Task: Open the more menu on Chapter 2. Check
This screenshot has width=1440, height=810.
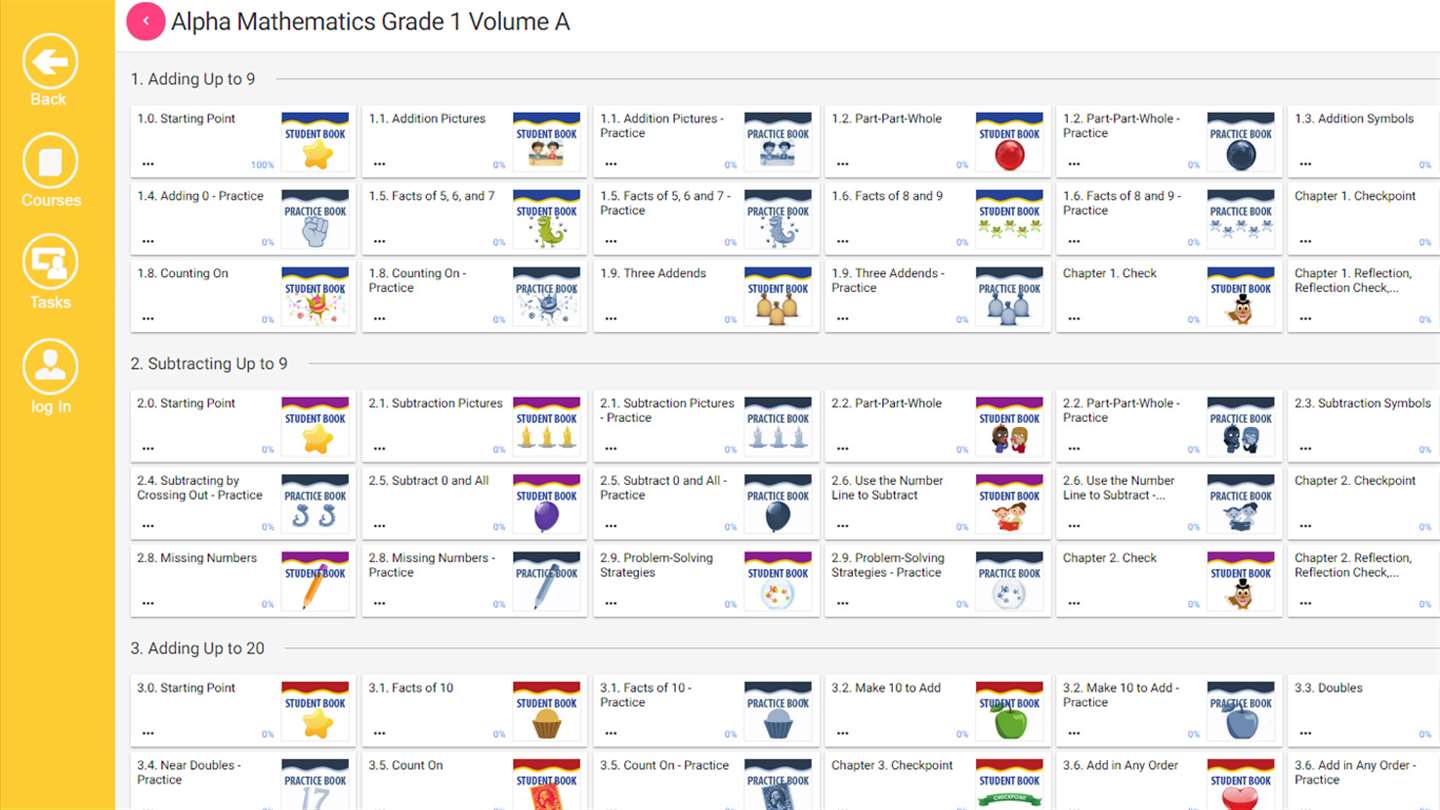Action: [1074, 604]
